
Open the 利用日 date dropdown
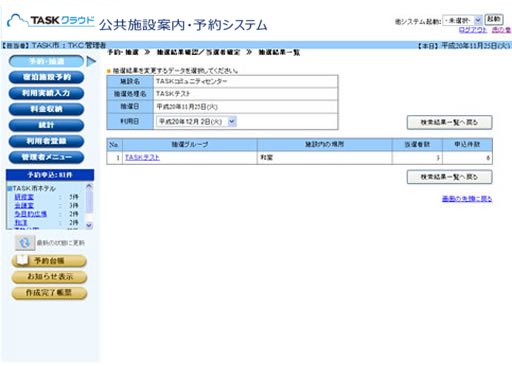196,122
